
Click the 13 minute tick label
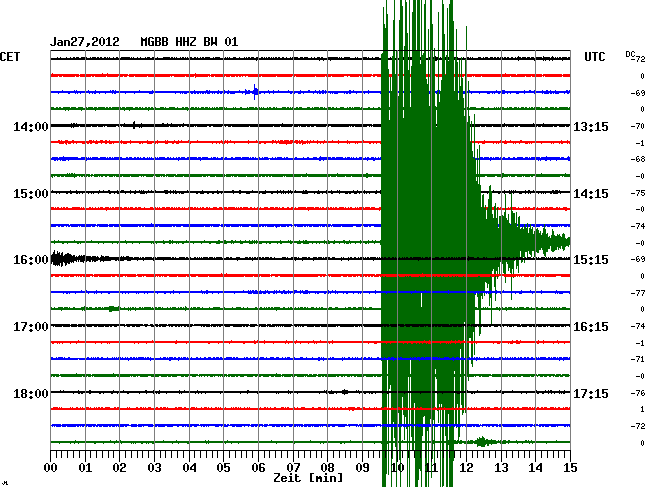click(x=501, y=468)
